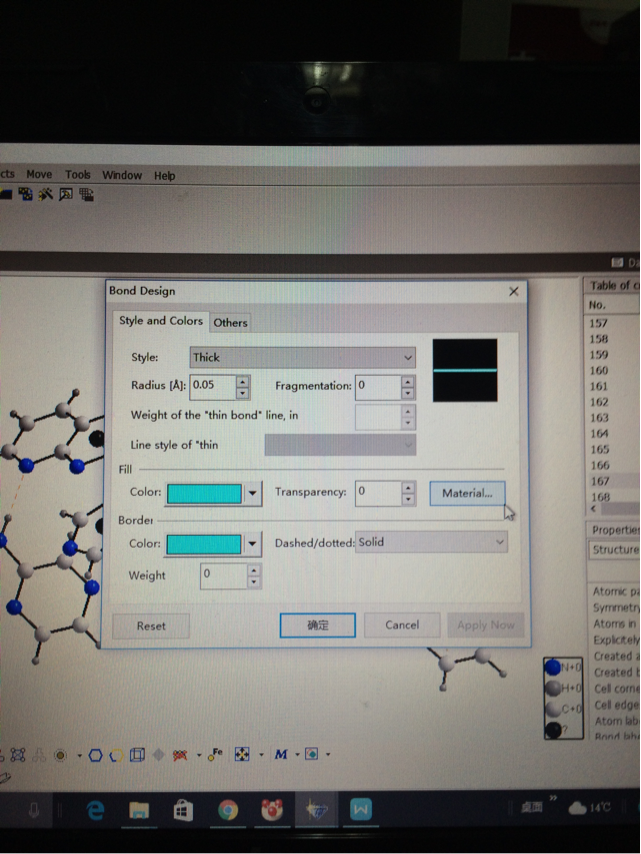The image size is (641, 854).
Task: Click the weather 14°C tray item
Action: click(x=589, y=808)
